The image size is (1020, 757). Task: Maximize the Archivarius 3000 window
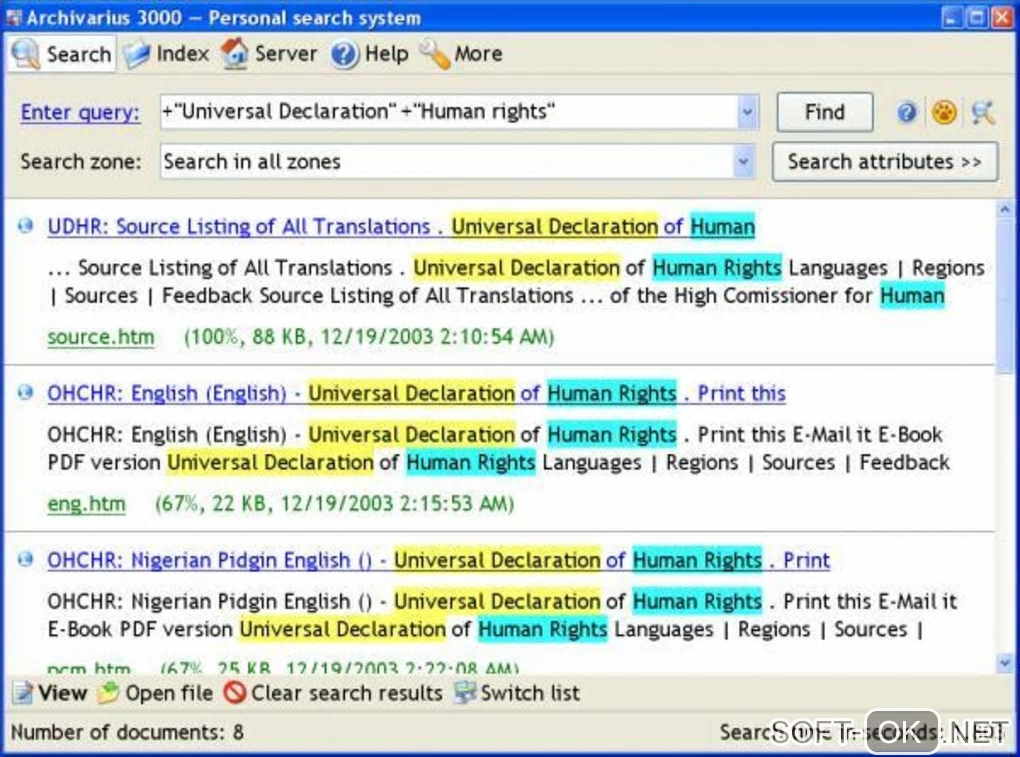(x=976, y=18)
